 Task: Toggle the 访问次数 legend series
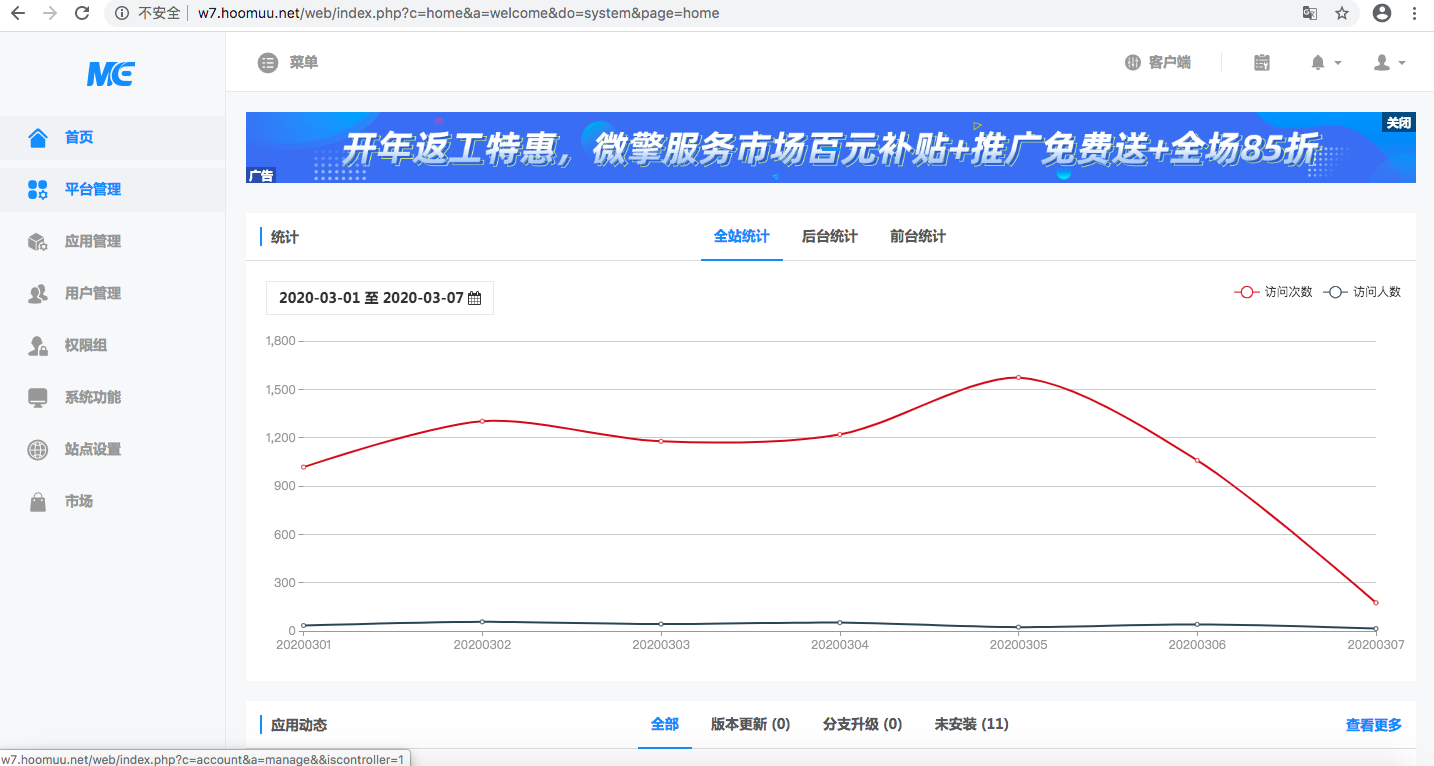(1273, 292)
